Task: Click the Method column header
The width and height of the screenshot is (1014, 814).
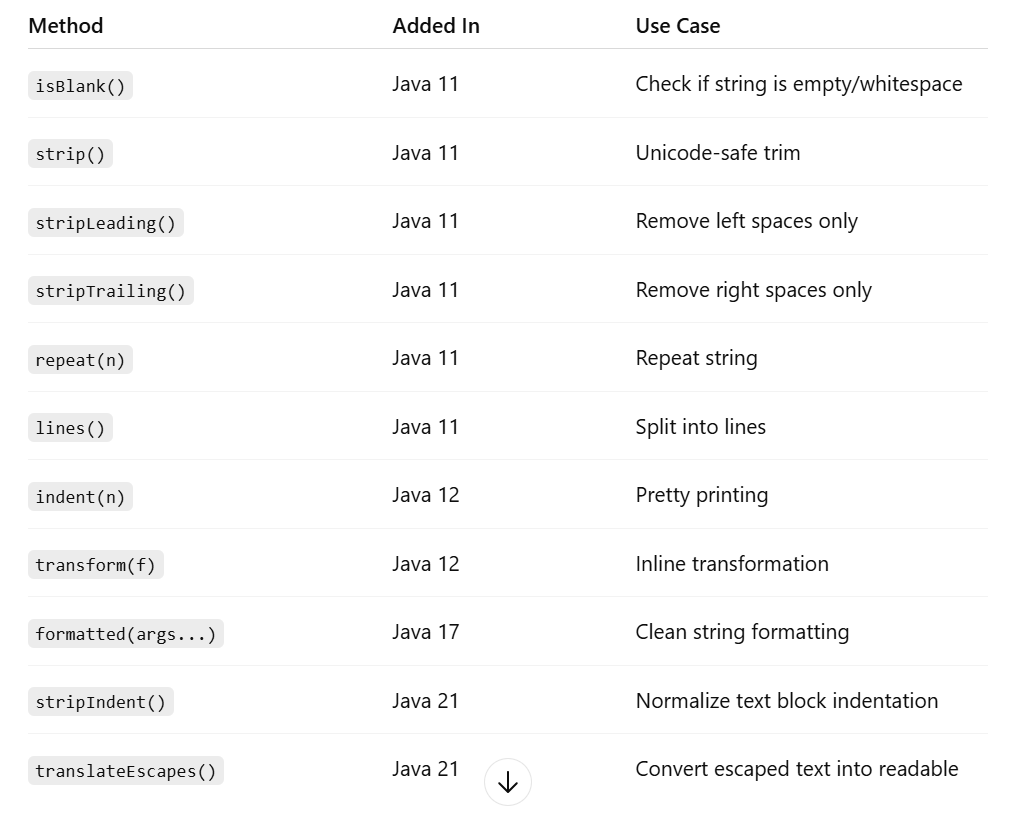Action: point(66,26)
